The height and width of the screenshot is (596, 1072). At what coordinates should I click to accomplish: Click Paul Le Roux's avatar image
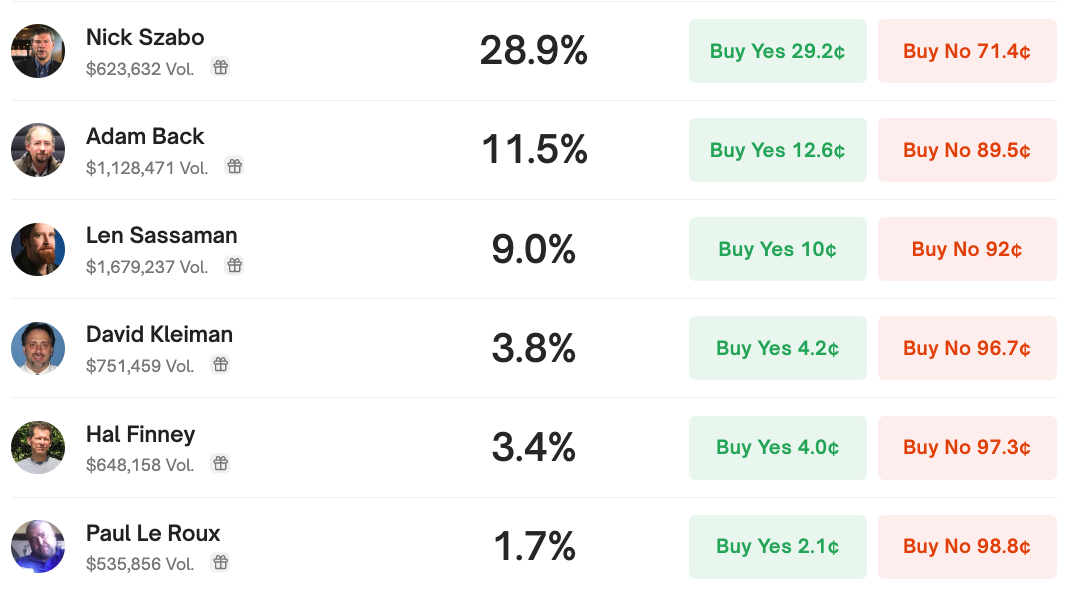[x=38, y=547]
